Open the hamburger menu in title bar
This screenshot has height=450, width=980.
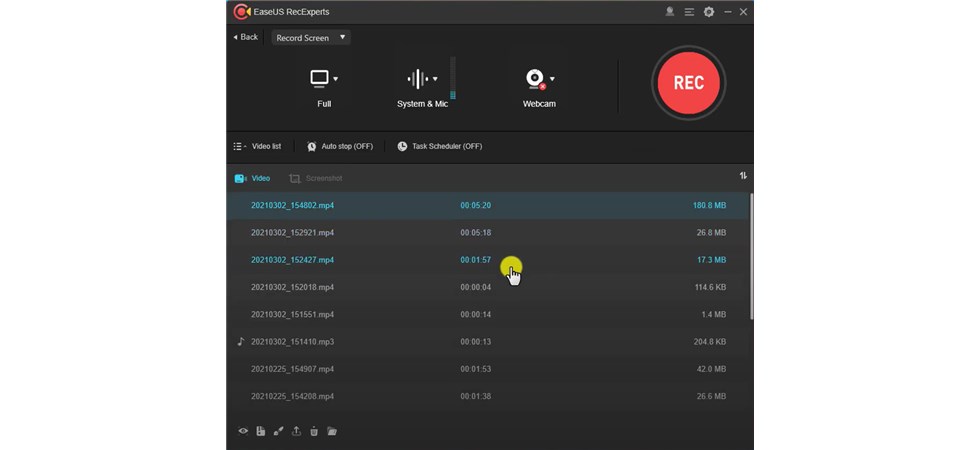tap(689, 12)
